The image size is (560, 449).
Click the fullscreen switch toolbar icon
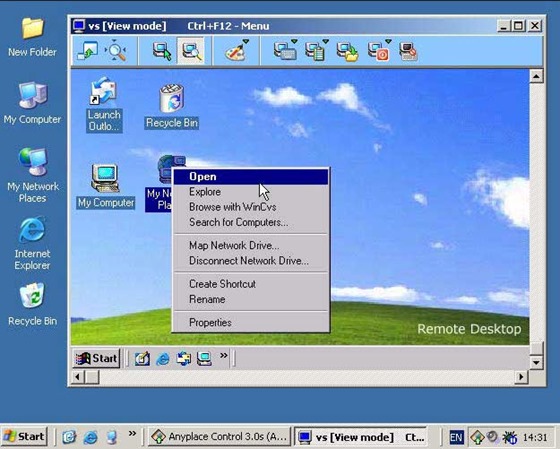pos(88,51)
